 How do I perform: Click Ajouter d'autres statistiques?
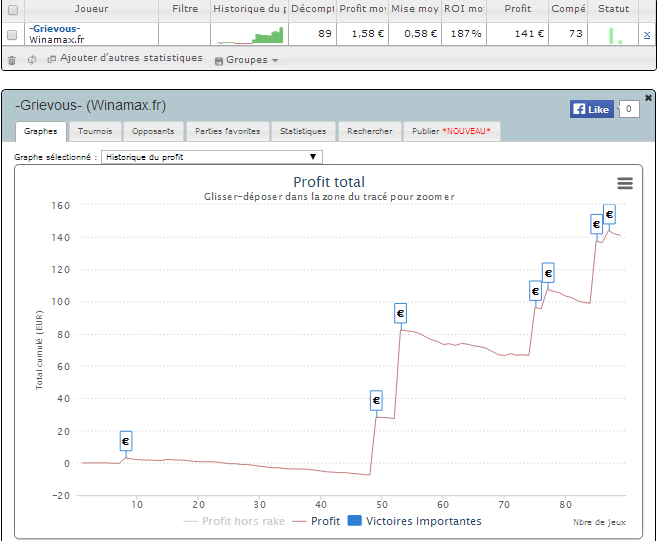pyautogui.click(x=131, y=58)
